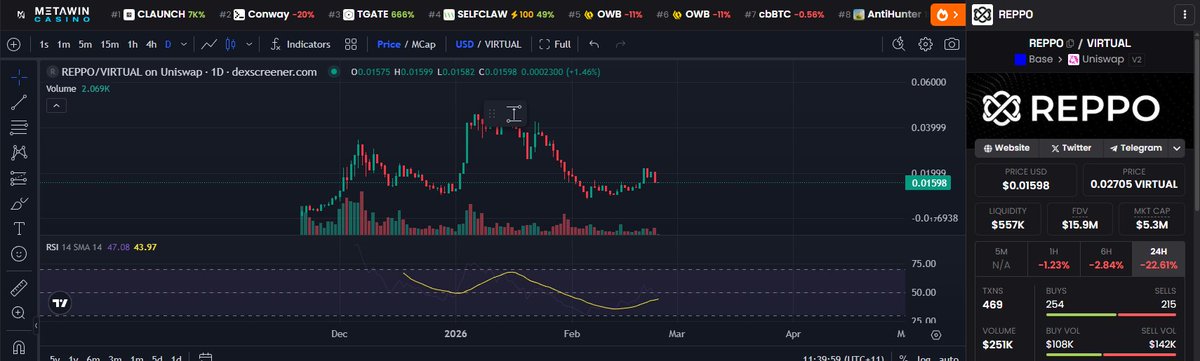The width and height of the screenshot is (1200, 361).
Task: Select the 15m time interval
Action: click(109, 44)
